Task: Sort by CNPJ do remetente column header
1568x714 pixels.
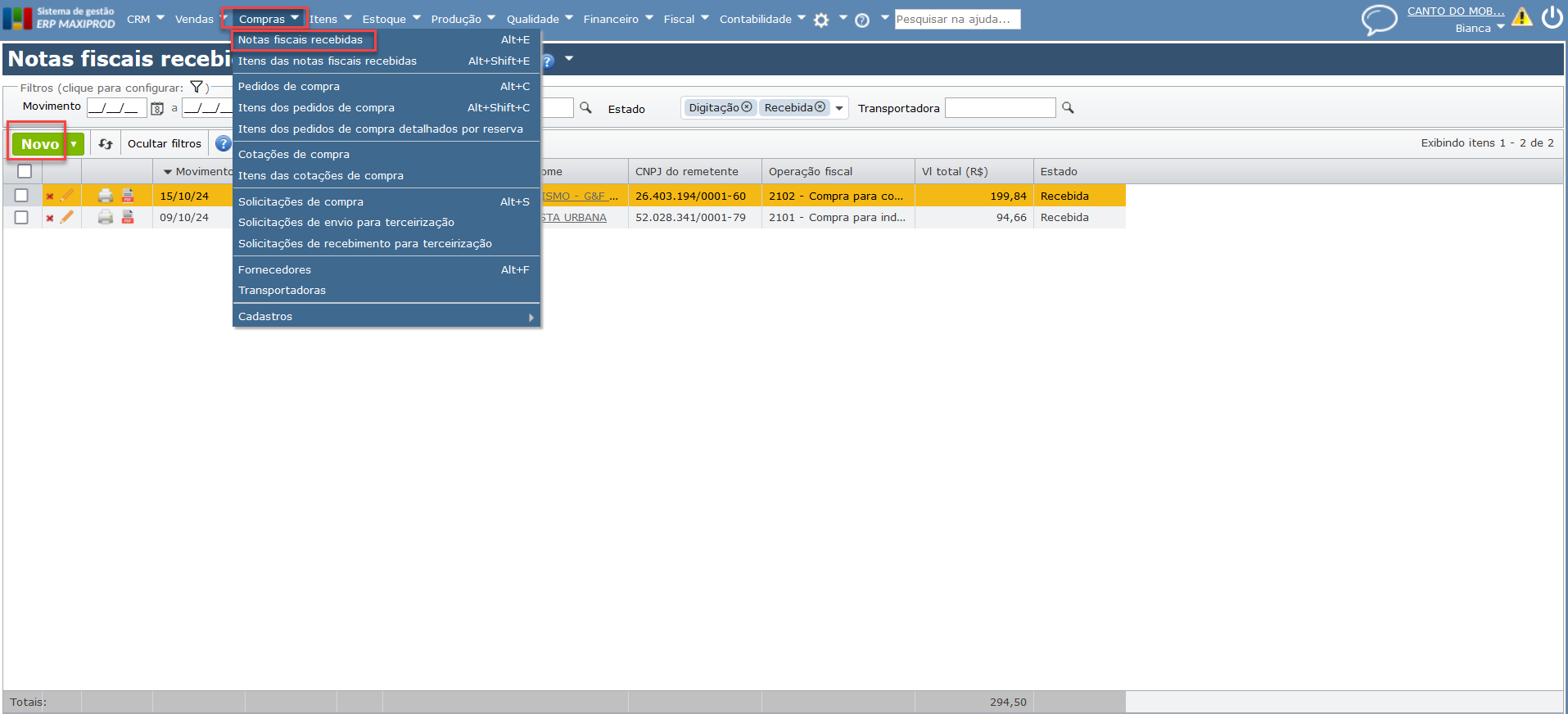Action: tap(694, 172)
